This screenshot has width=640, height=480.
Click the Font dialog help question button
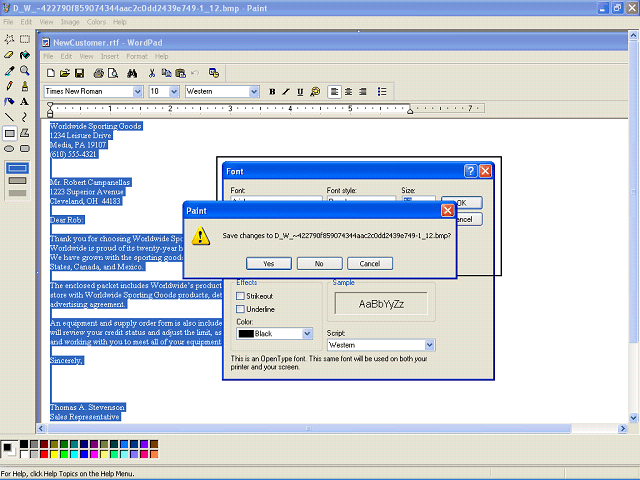point(471,171)
